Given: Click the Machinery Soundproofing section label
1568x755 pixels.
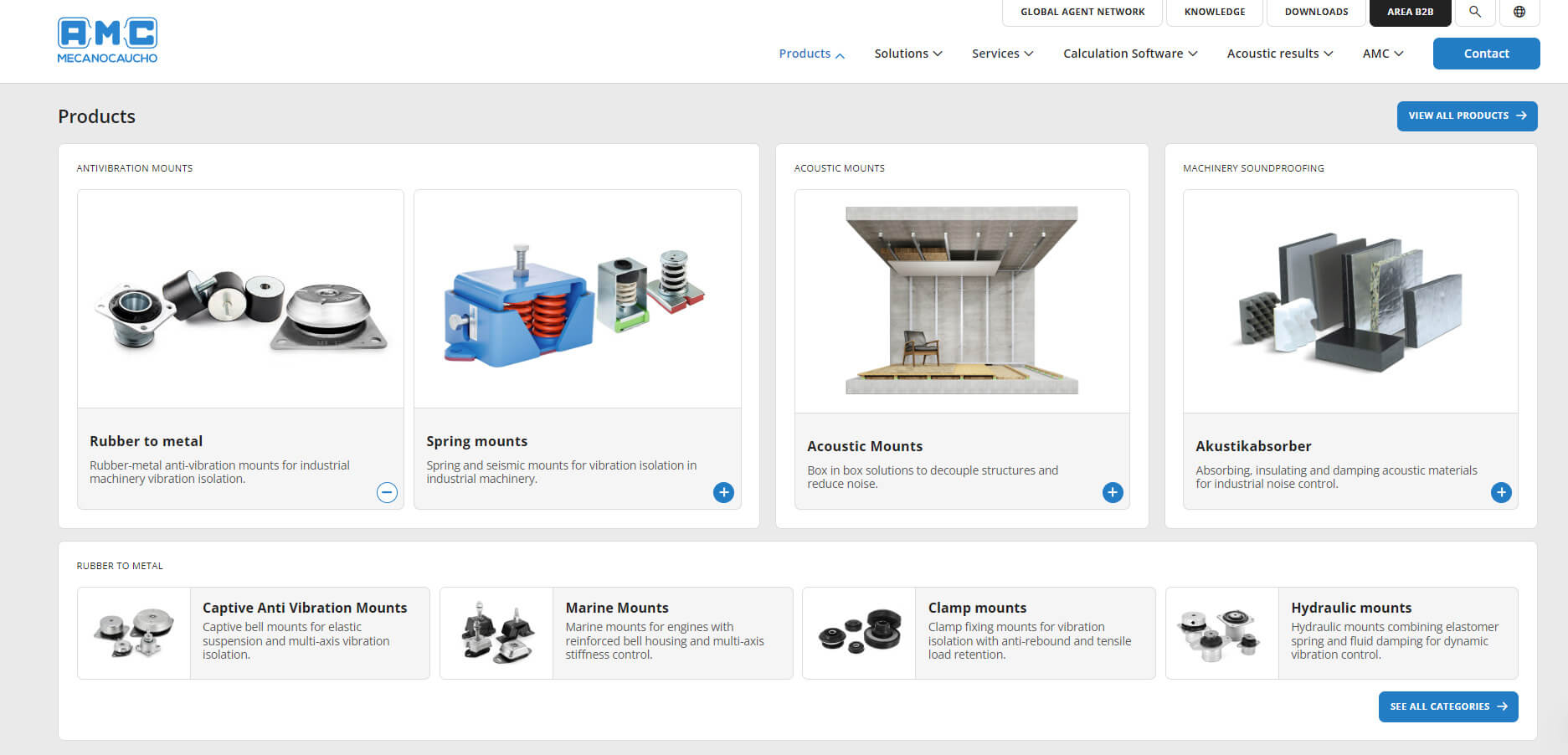Looking at the screenshot, I should coord(1253,168).
